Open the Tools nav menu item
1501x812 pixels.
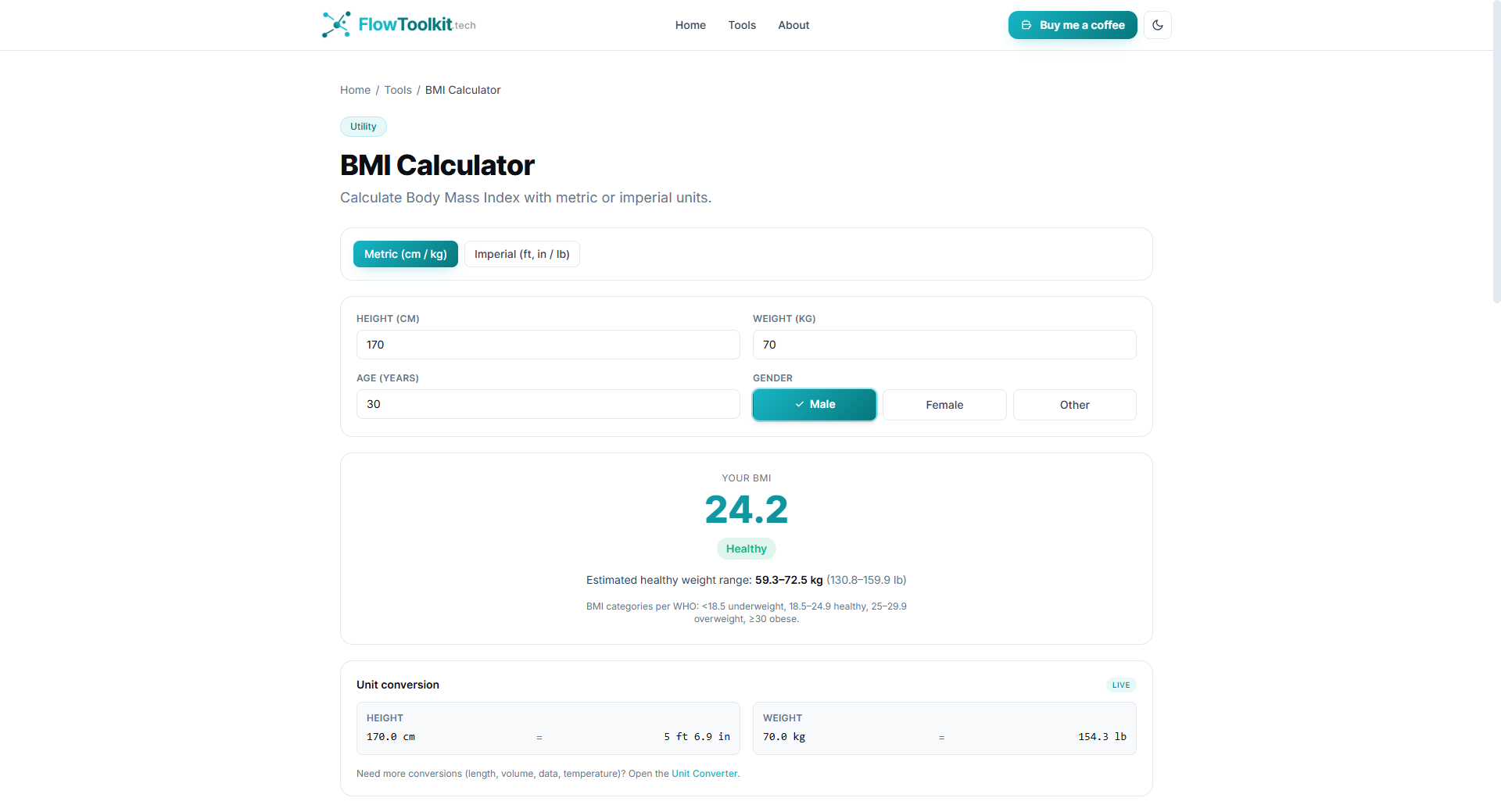pos(742,25)
